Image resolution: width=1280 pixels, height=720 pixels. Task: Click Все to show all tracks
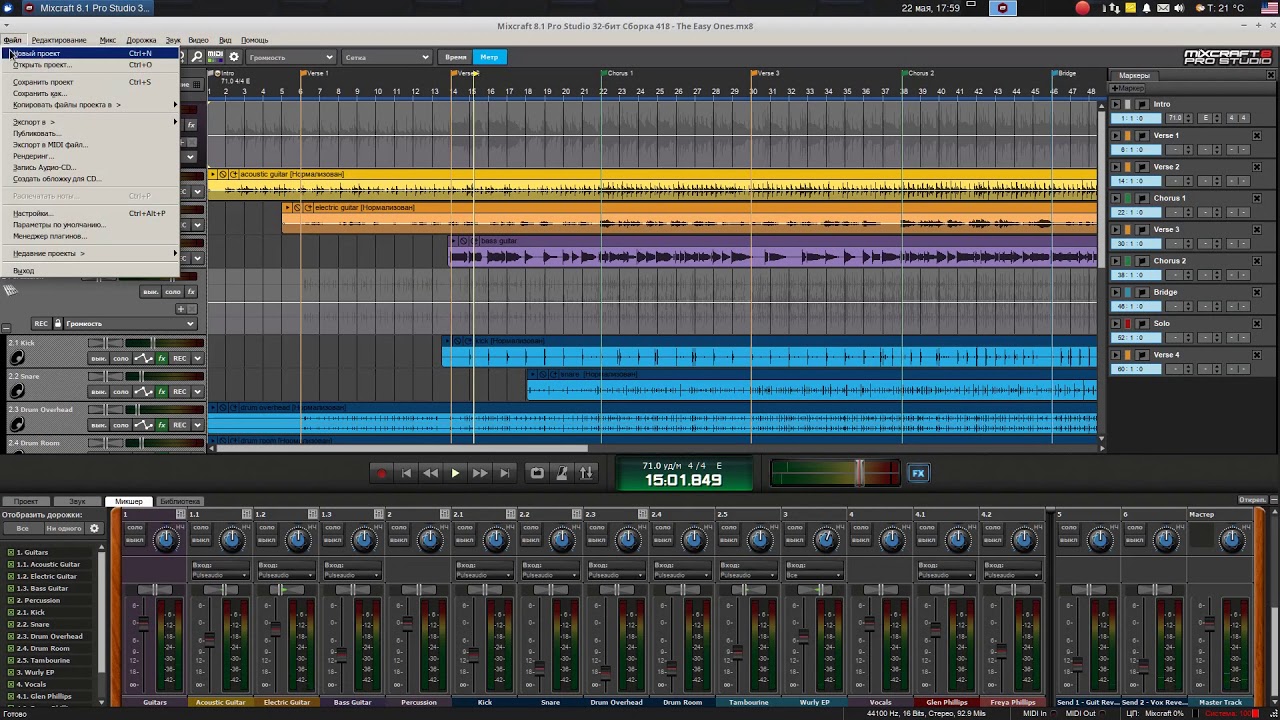[x=23, y=528]
